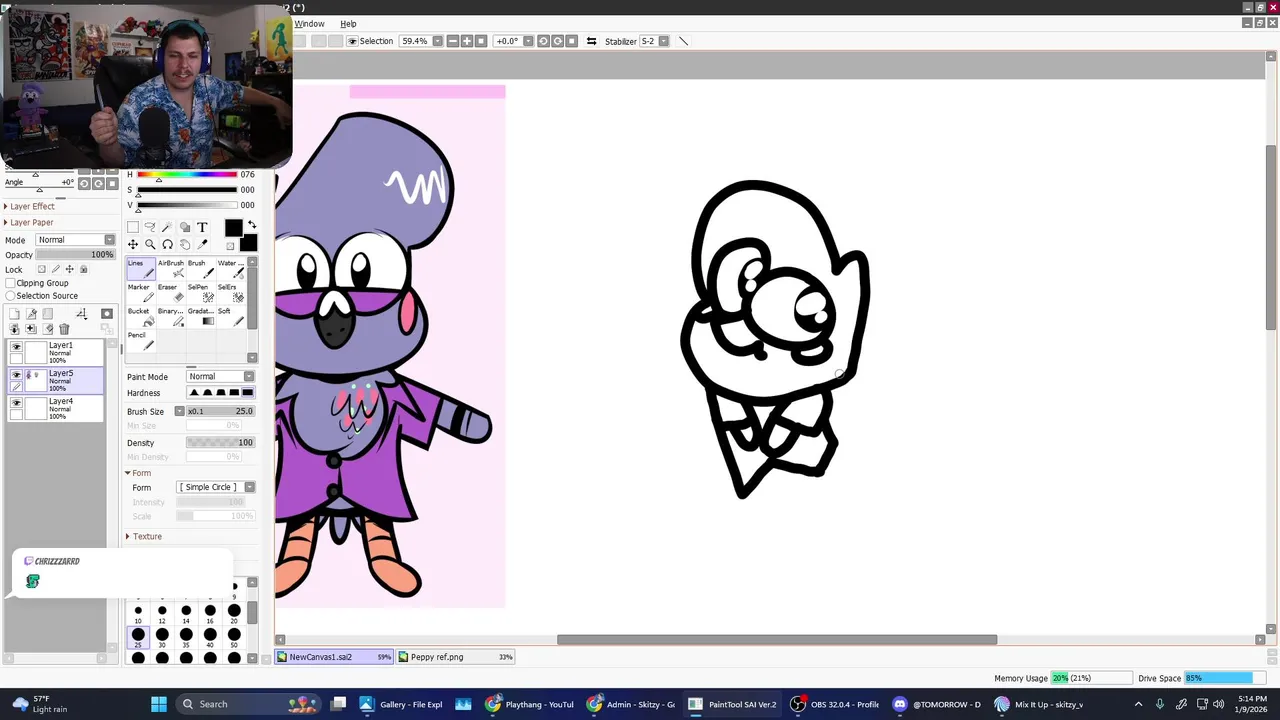The width and height of the screenshot is (1280, 720).
Task: Select the AirBrush tool
Action: [171, 269]
